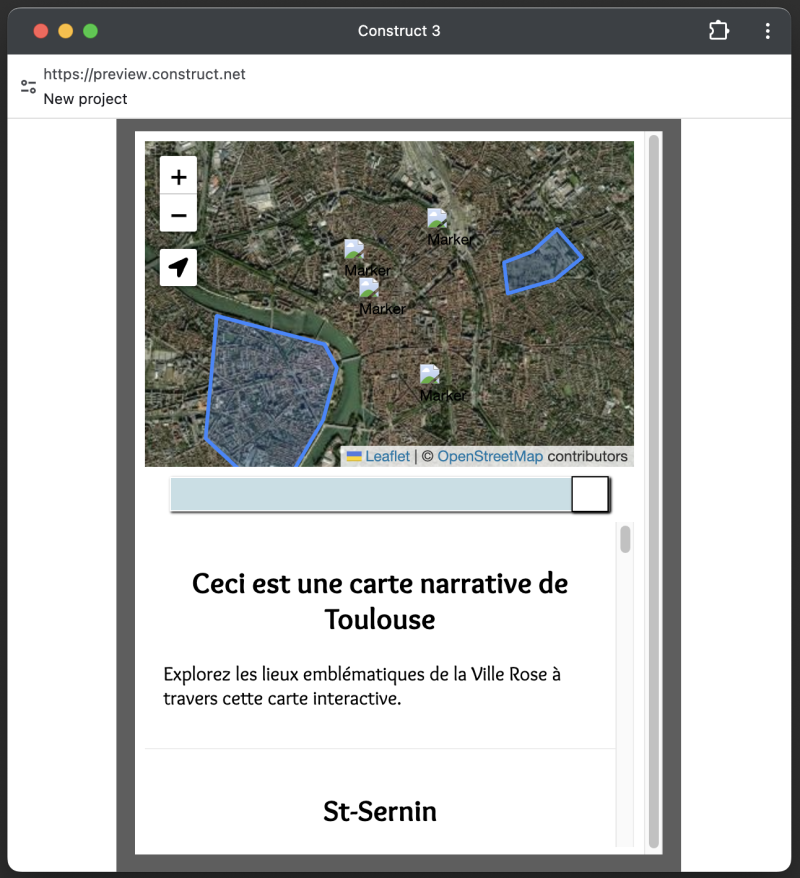Minimize the window with yellow button
Viewport: 800px width, 878px height.
pos(66,31)
